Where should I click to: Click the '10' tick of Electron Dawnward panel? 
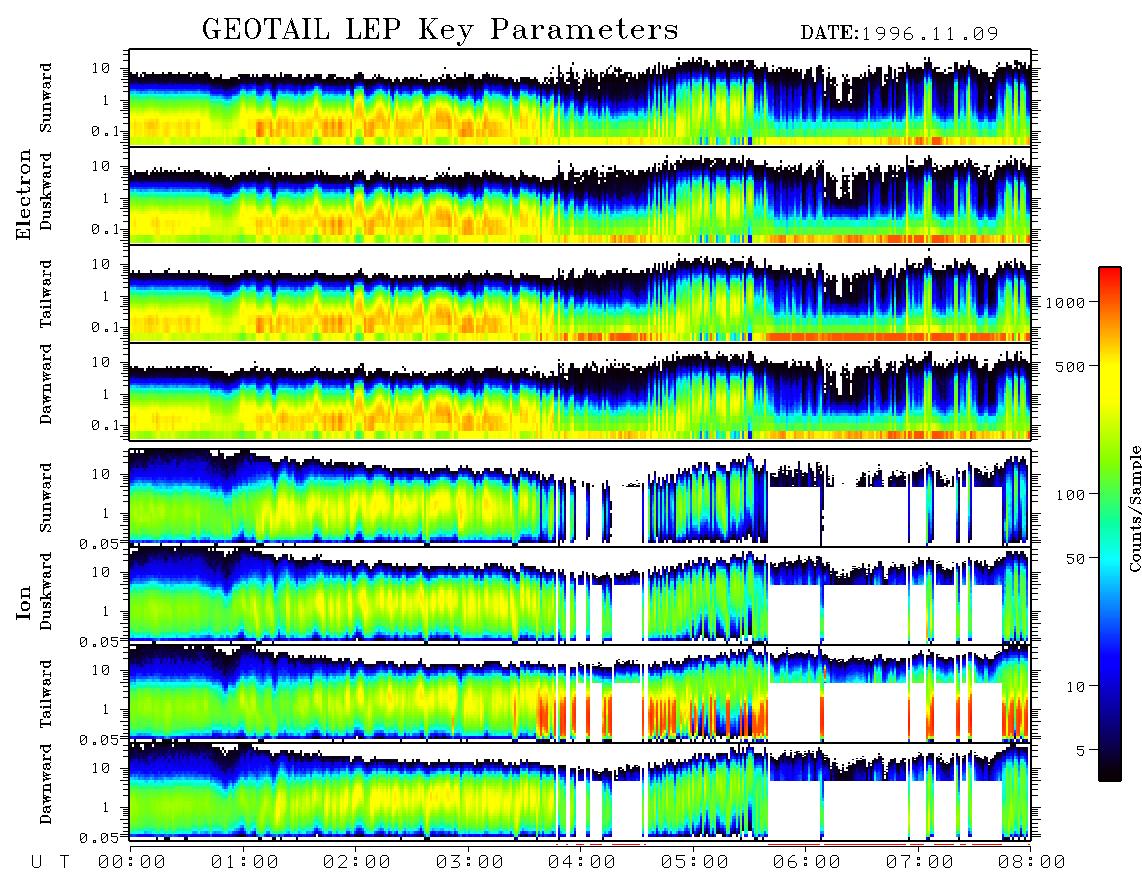point(101,363)
